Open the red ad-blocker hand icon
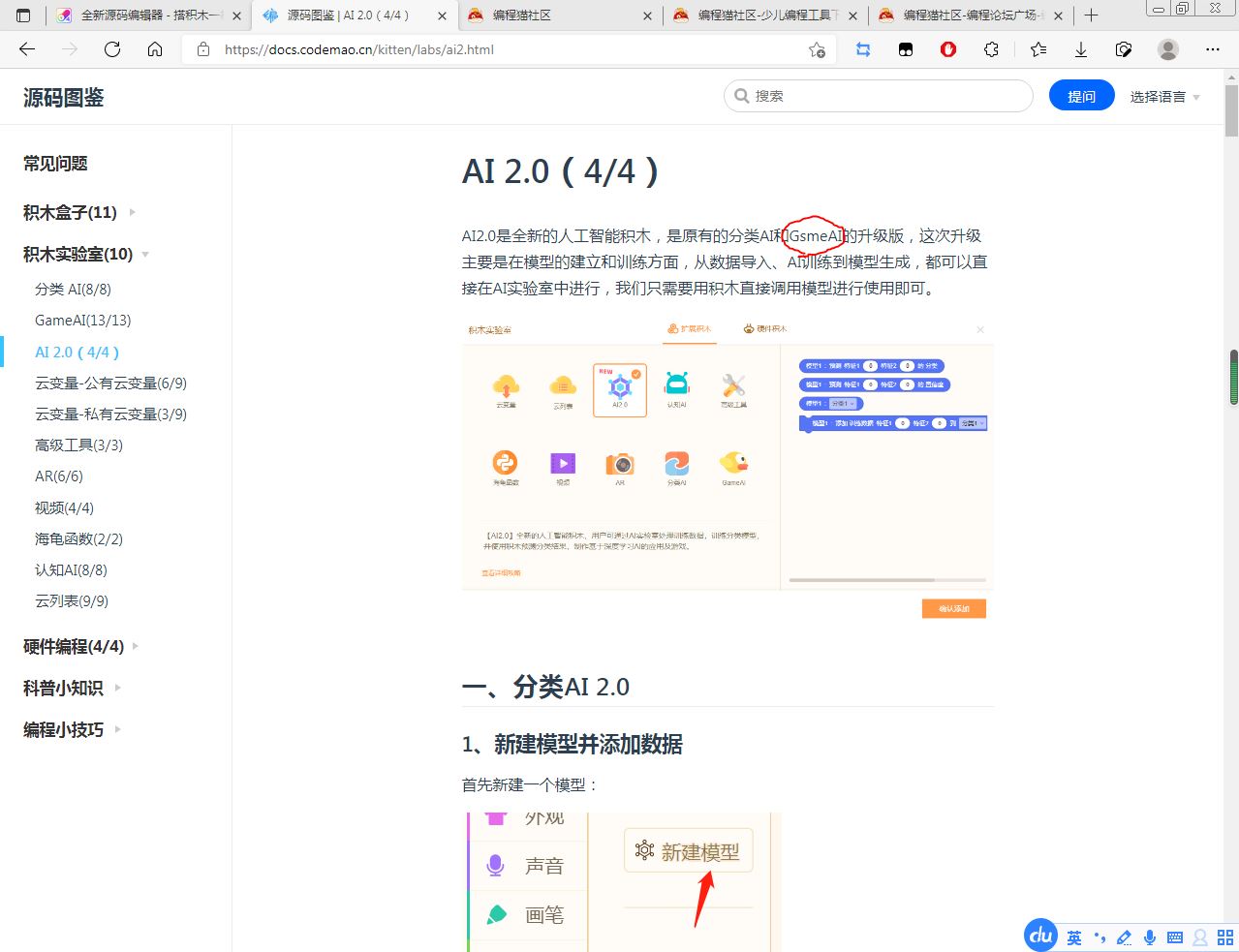 [948, 49]
